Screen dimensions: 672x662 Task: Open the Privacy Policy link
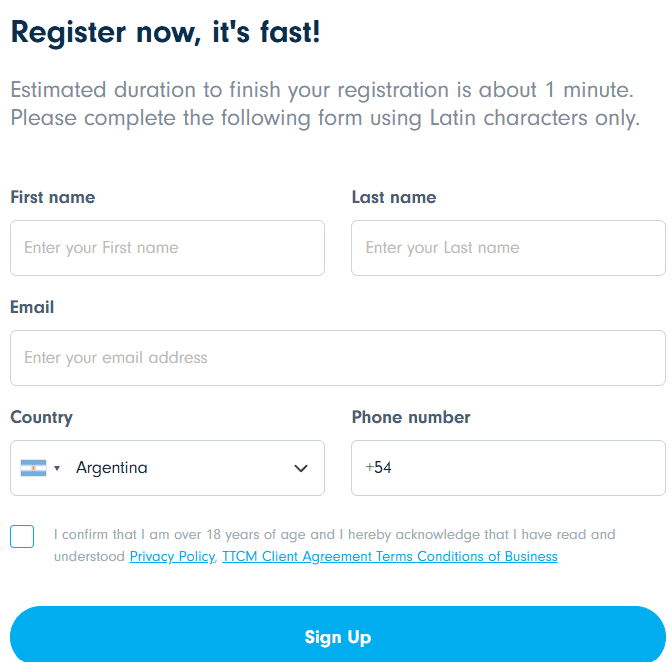(x=172, y=556)
